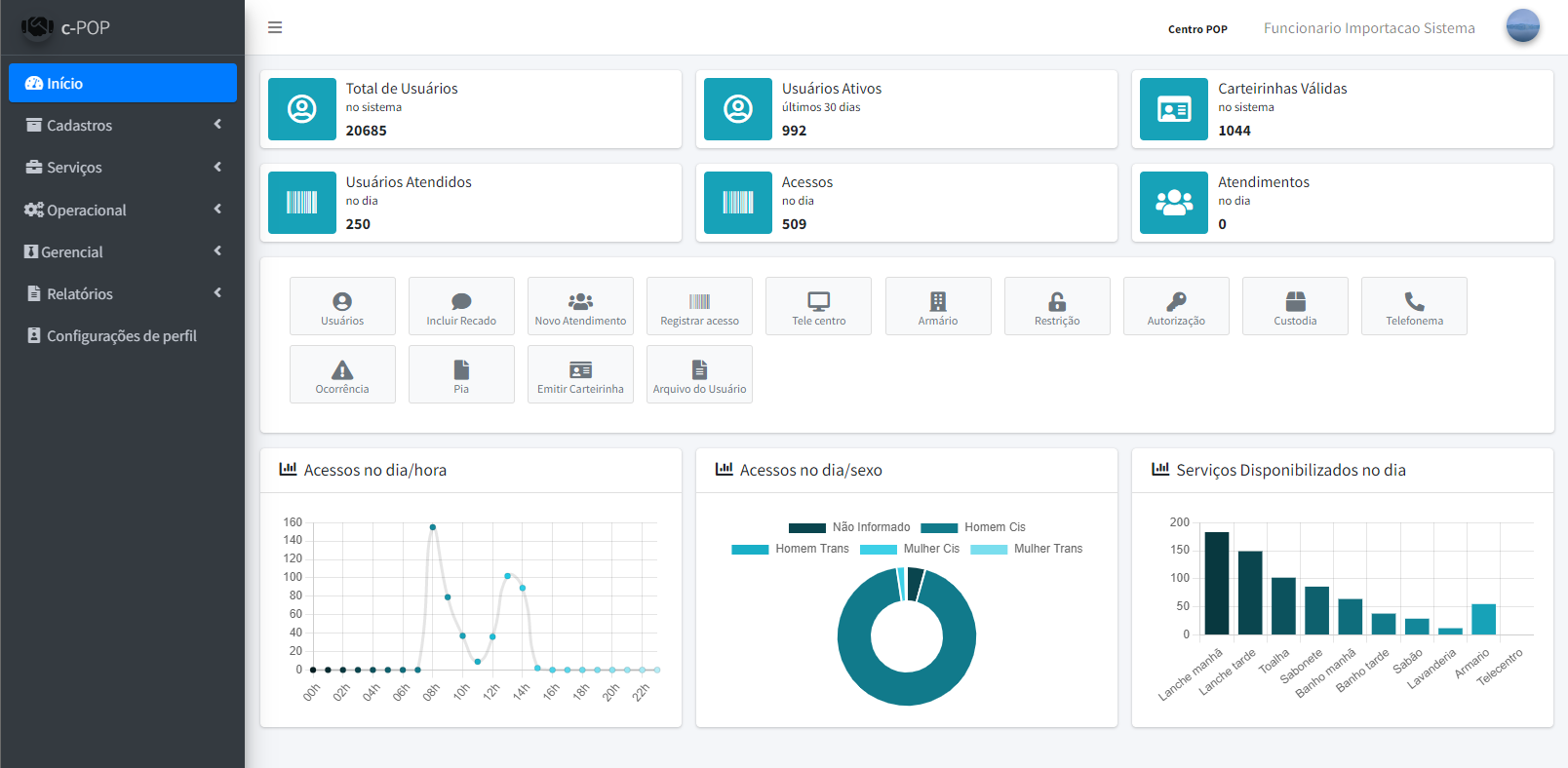
Task: Click the Armário building icon
Action: pyautogui.click(x=937, y=302)
